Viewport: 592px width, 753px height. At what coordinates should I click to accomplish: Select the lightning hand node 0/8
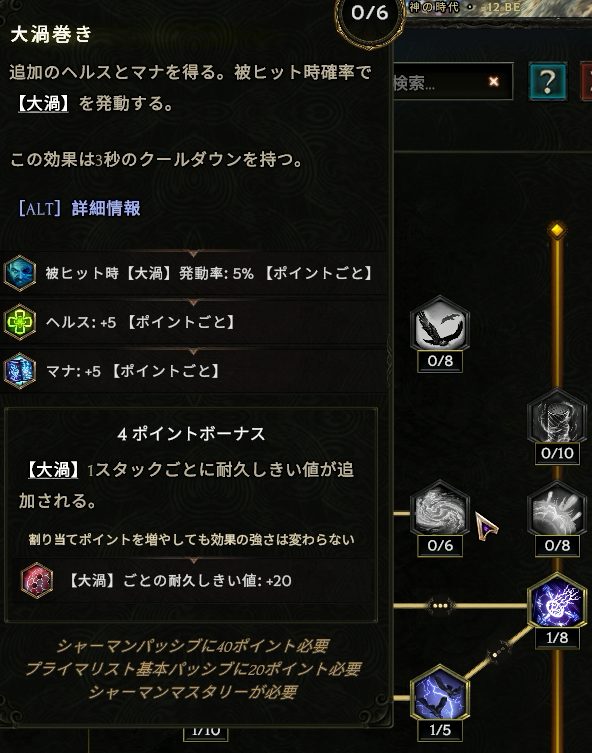(556, 508)
